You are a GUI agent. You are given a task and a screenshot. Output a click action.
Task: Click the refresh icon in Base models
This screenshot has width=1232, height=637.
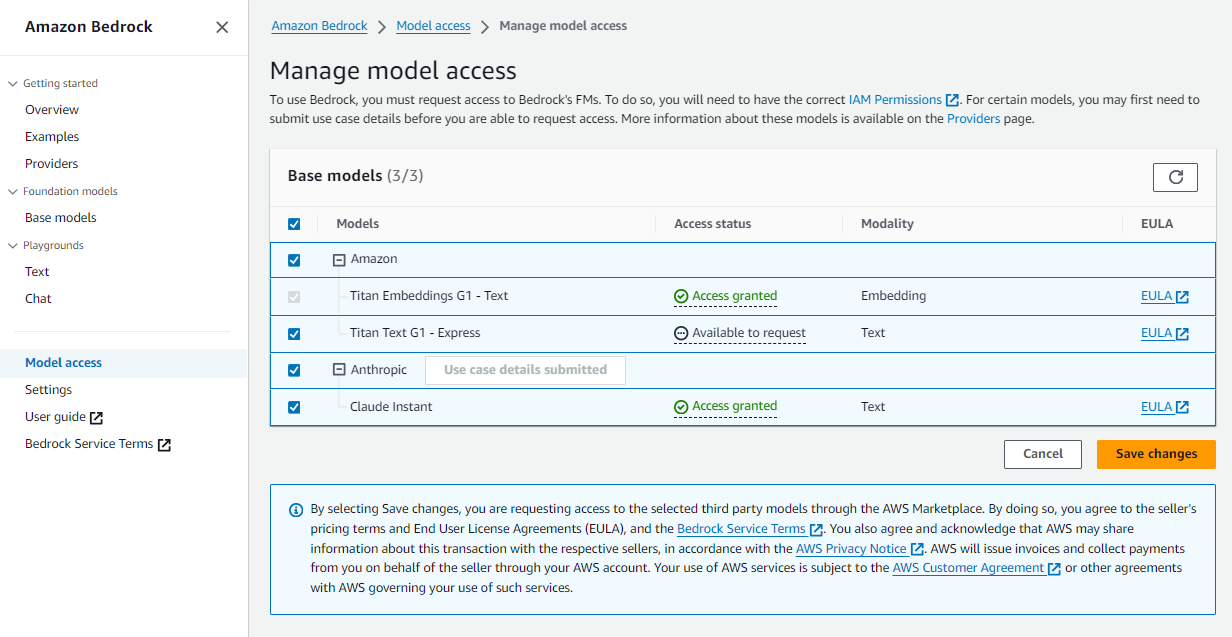click(x=1175, y=177)
